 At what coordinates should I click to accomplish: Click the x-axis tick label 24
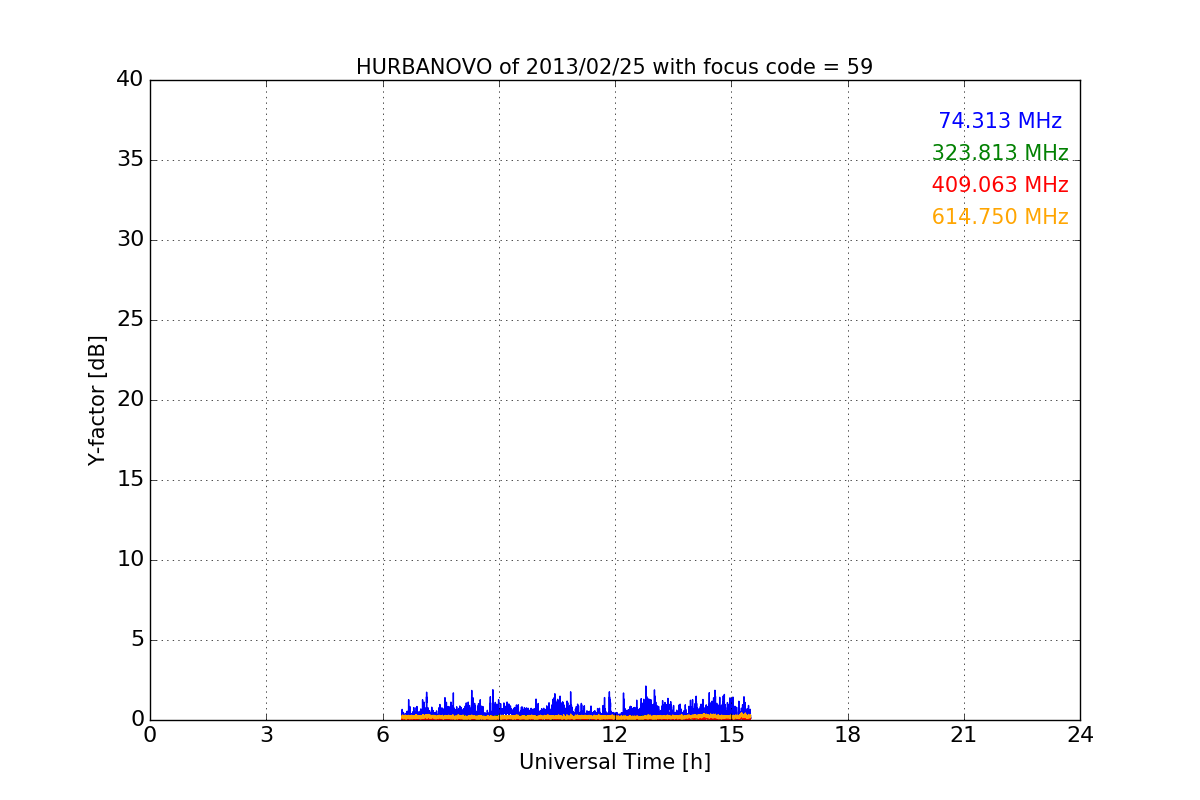point(1080,735)
